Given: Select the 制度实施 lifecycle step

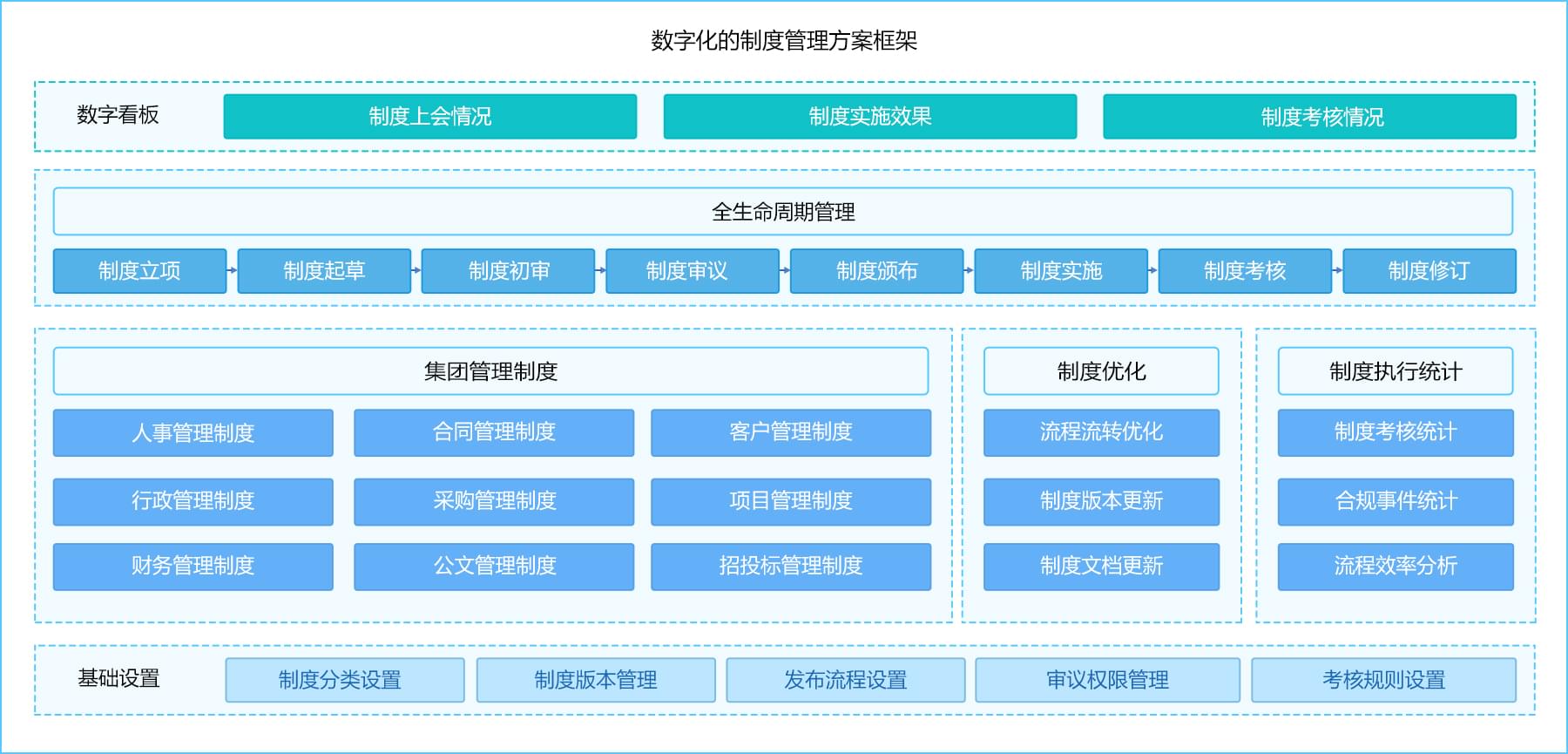Looking at the screenshot, I should 1061,271.
